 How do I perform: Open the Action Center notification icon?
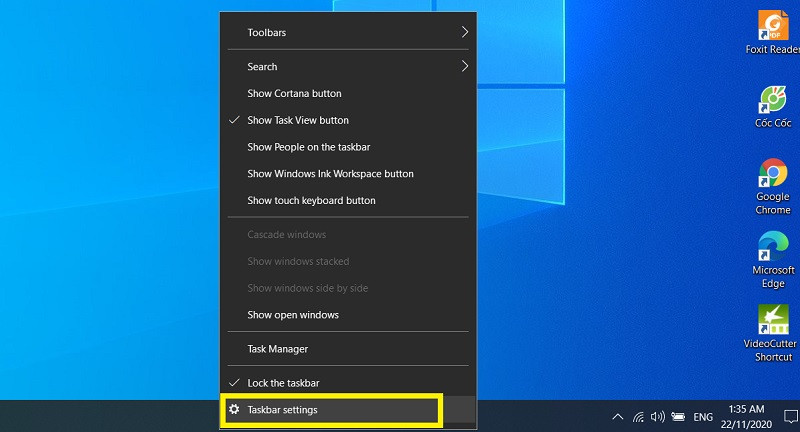790,416
